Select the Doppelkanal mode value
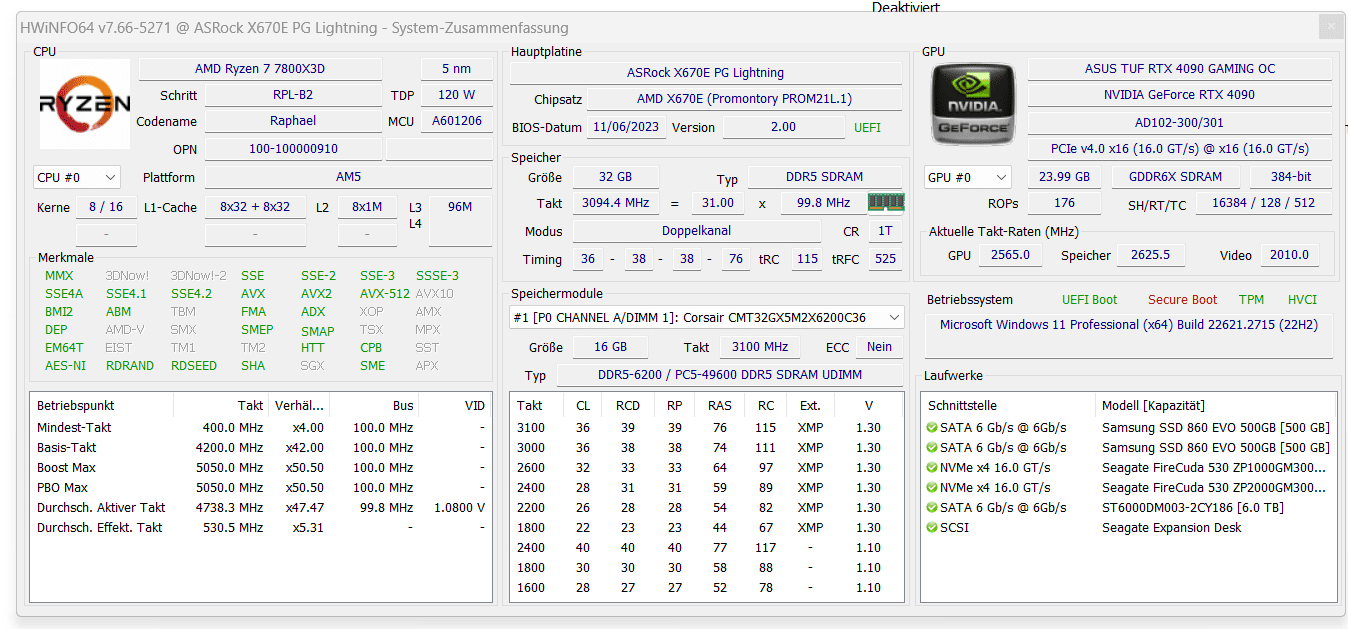 click(696, 231)
